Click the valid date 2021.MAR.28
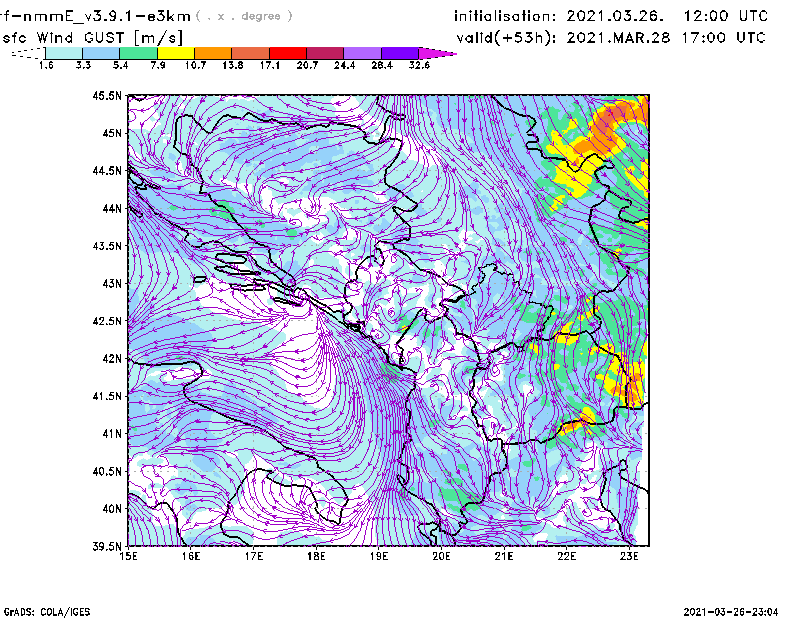Image resolution: width=800 pixels, height=618 pixels. [x=618, y=38]
